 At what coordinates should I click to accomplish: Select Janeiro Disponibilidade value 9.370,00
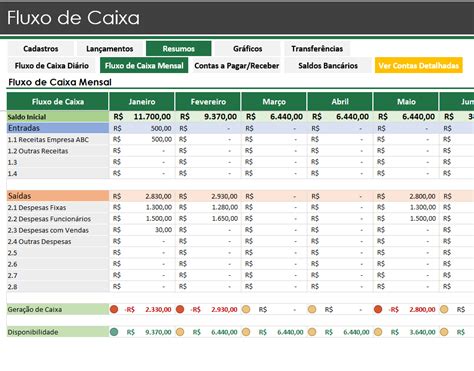pos(158,332)
